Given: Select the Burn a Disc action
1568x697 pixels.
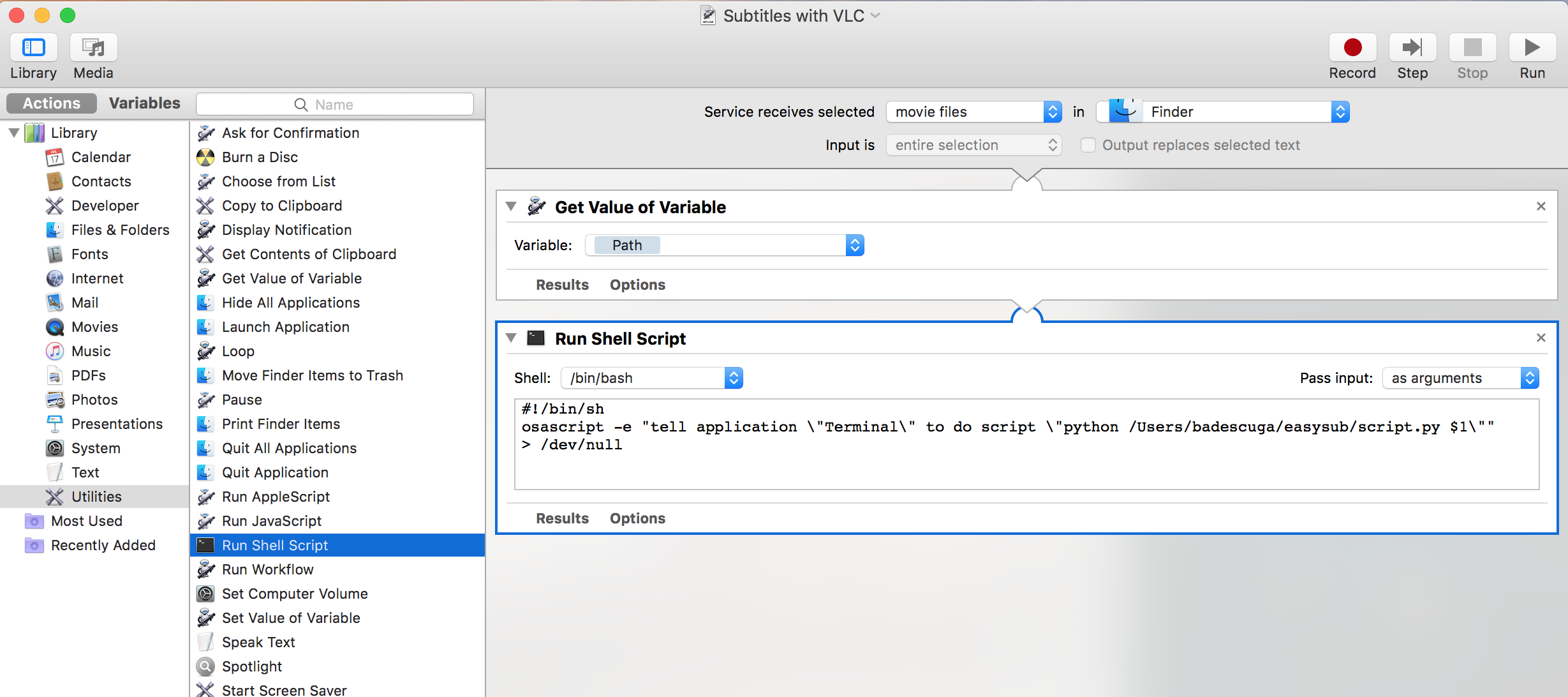Looking at the screenshot, I should pos(260,157).
